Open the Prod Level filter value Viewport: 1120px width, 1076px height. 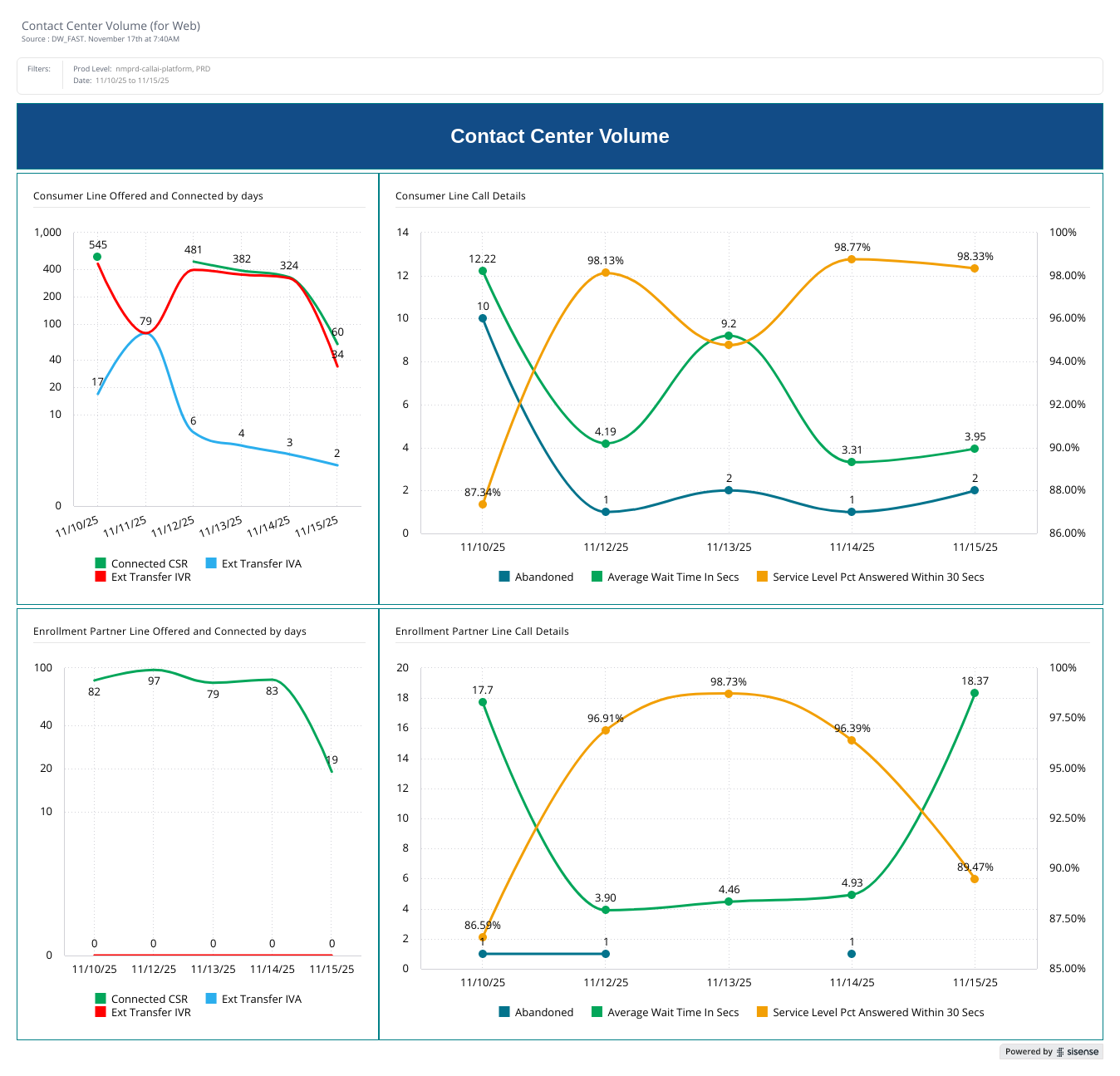coord(163,69)
